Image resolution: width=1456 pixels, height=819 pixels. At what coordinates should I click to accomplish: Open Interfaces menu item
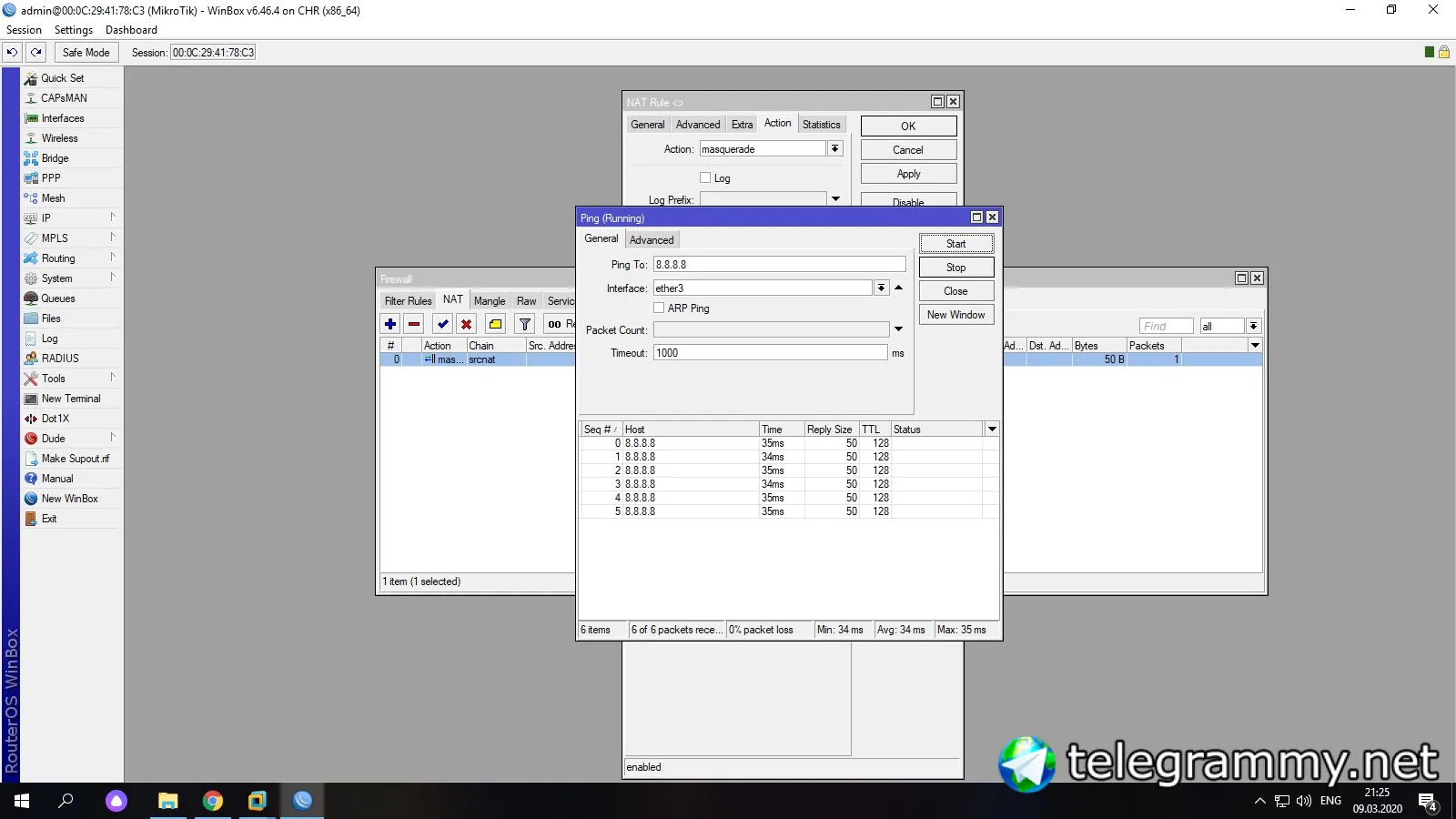tap(62, 118)
